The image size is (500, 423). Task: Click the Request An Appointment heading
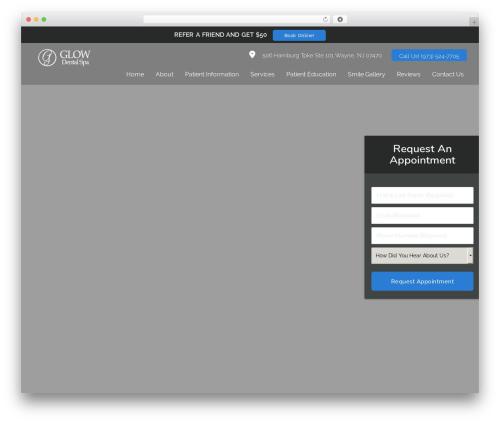coord(422,154)
